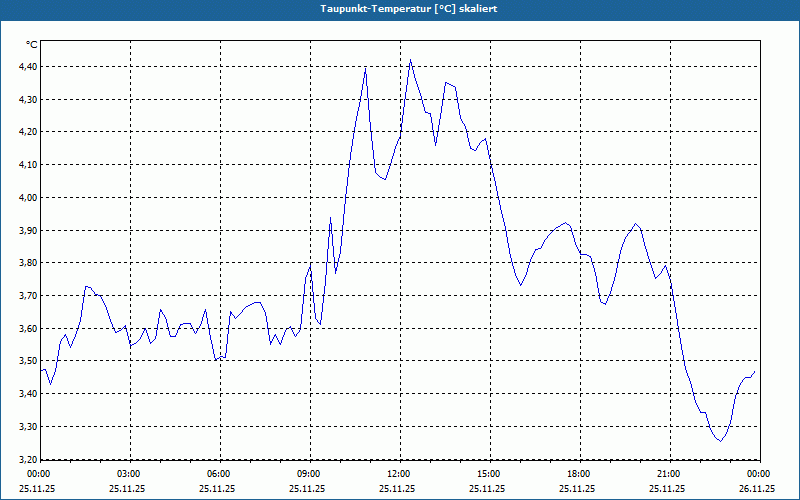This screenshot has width=800, height=500.
Task: Click the 26.11.25 date label
Action: click(x=756, y=489)
